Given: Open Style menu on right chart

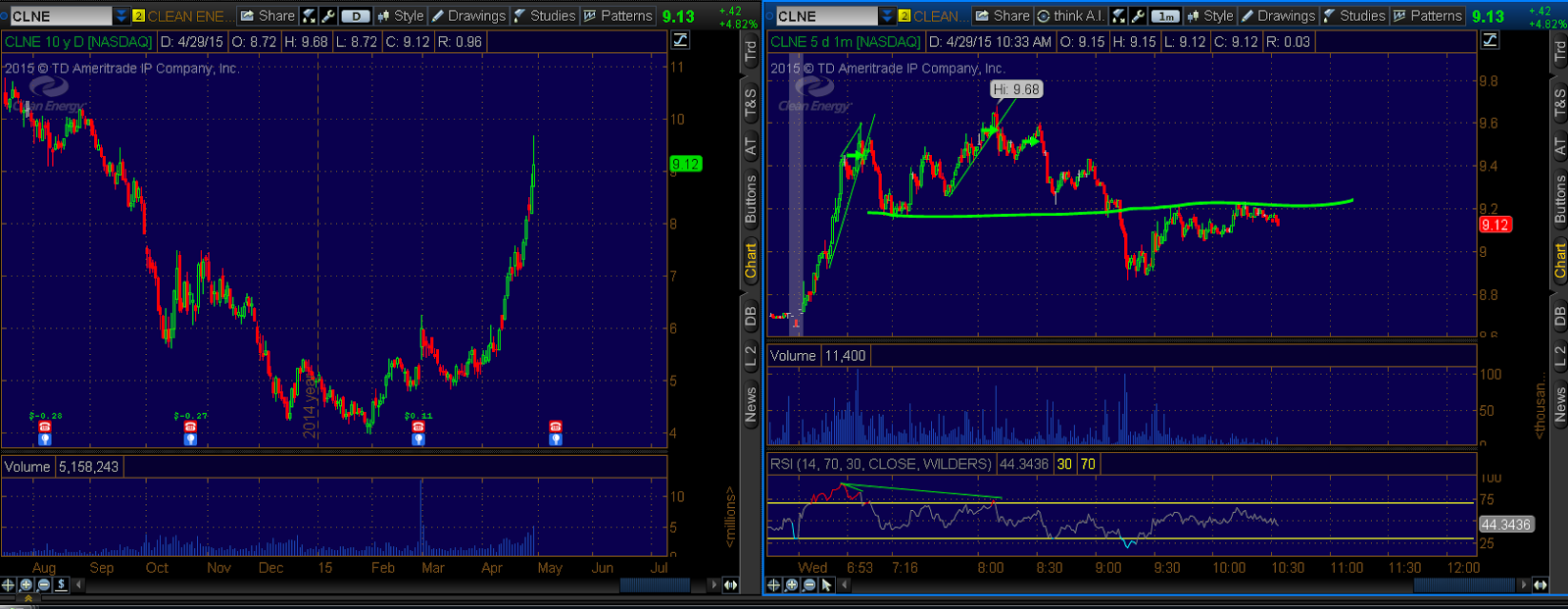Looking at the screenshot, I should pos(1210,16).
